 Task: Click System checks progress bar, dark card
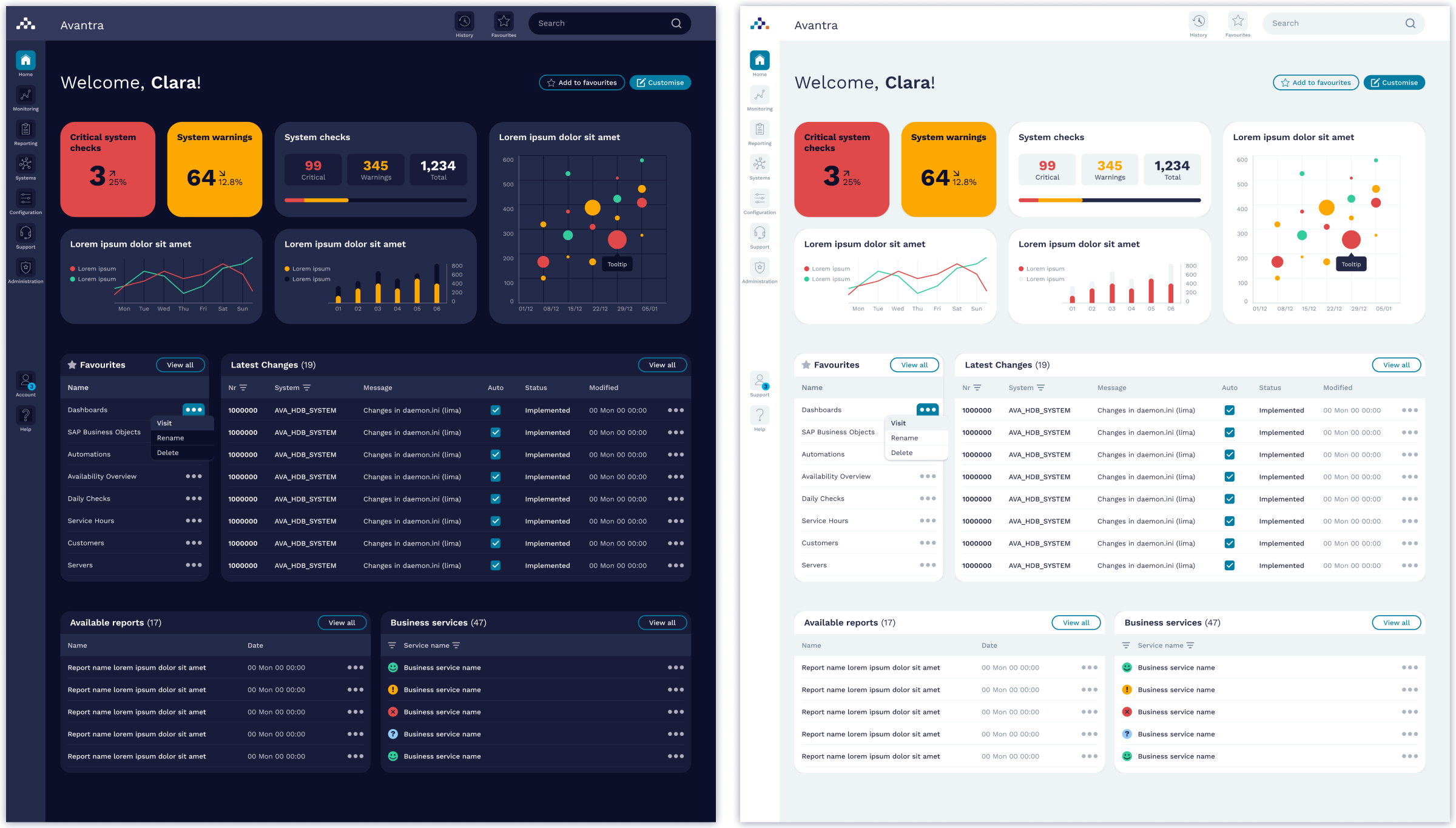pyautogui.click(x=376, y=200)
